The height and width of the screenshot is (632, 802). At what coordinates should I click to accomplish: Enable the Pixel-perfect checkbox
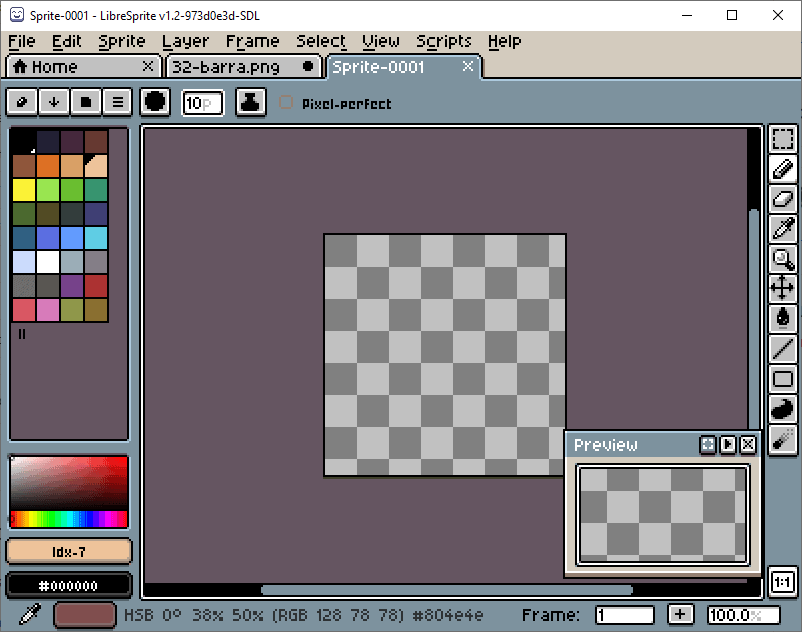(286, 103)
